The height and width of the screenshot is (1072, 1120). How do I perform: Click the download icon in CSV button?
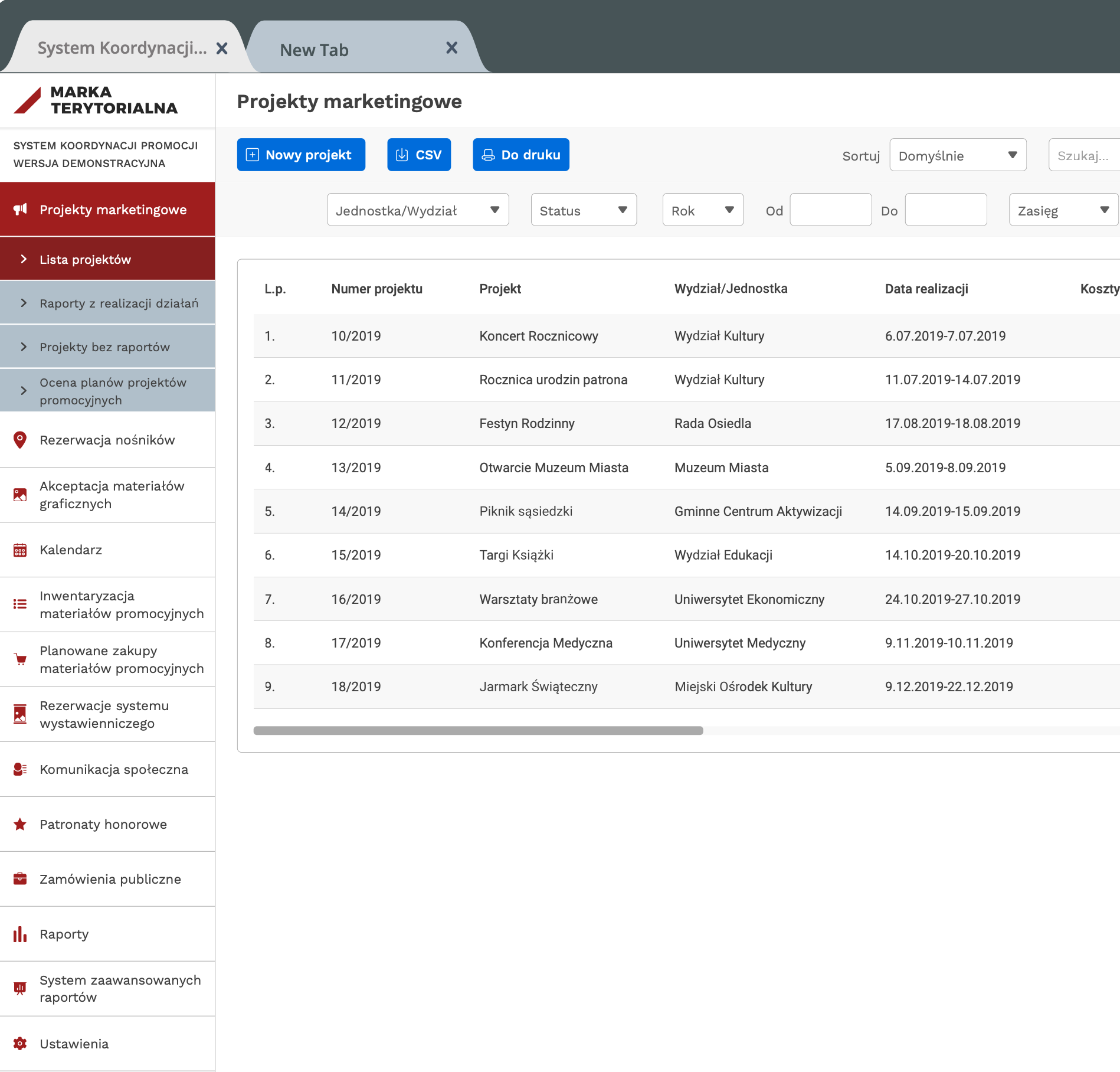pos(402,155)
